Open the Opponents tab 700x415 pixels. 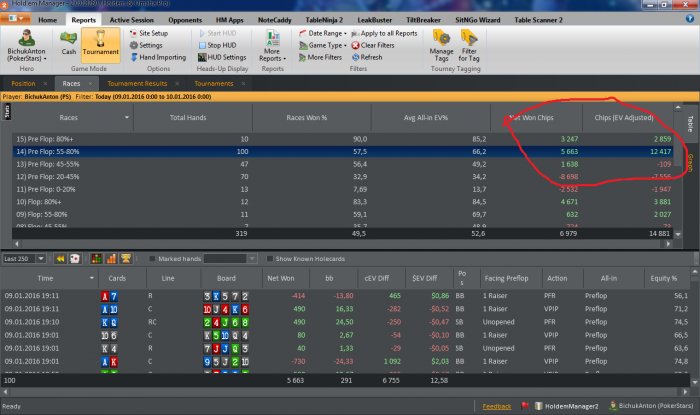click(x=185, y=20)
